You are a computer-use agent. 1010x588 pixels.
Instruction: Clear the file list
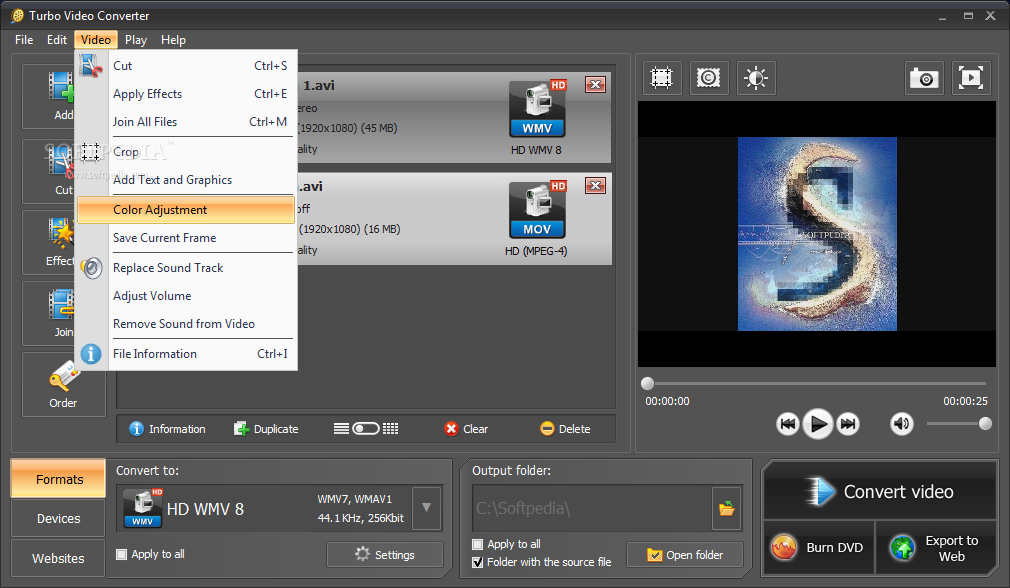[466, 429]
